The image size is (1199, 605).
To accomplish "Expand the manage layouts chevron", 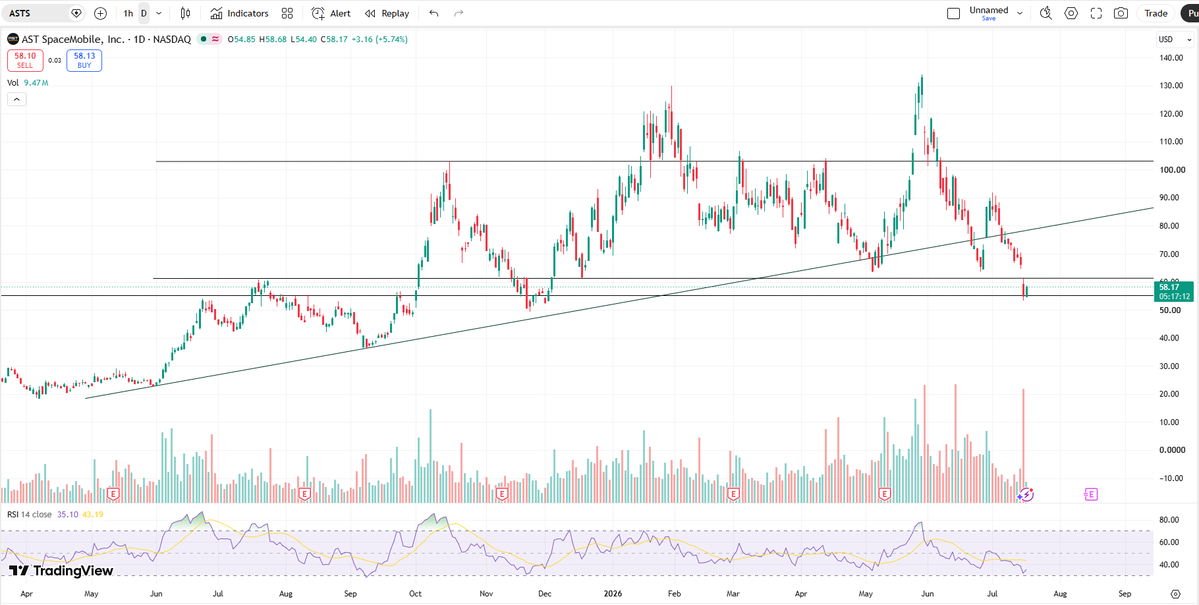I will (x=1020, y=13).
